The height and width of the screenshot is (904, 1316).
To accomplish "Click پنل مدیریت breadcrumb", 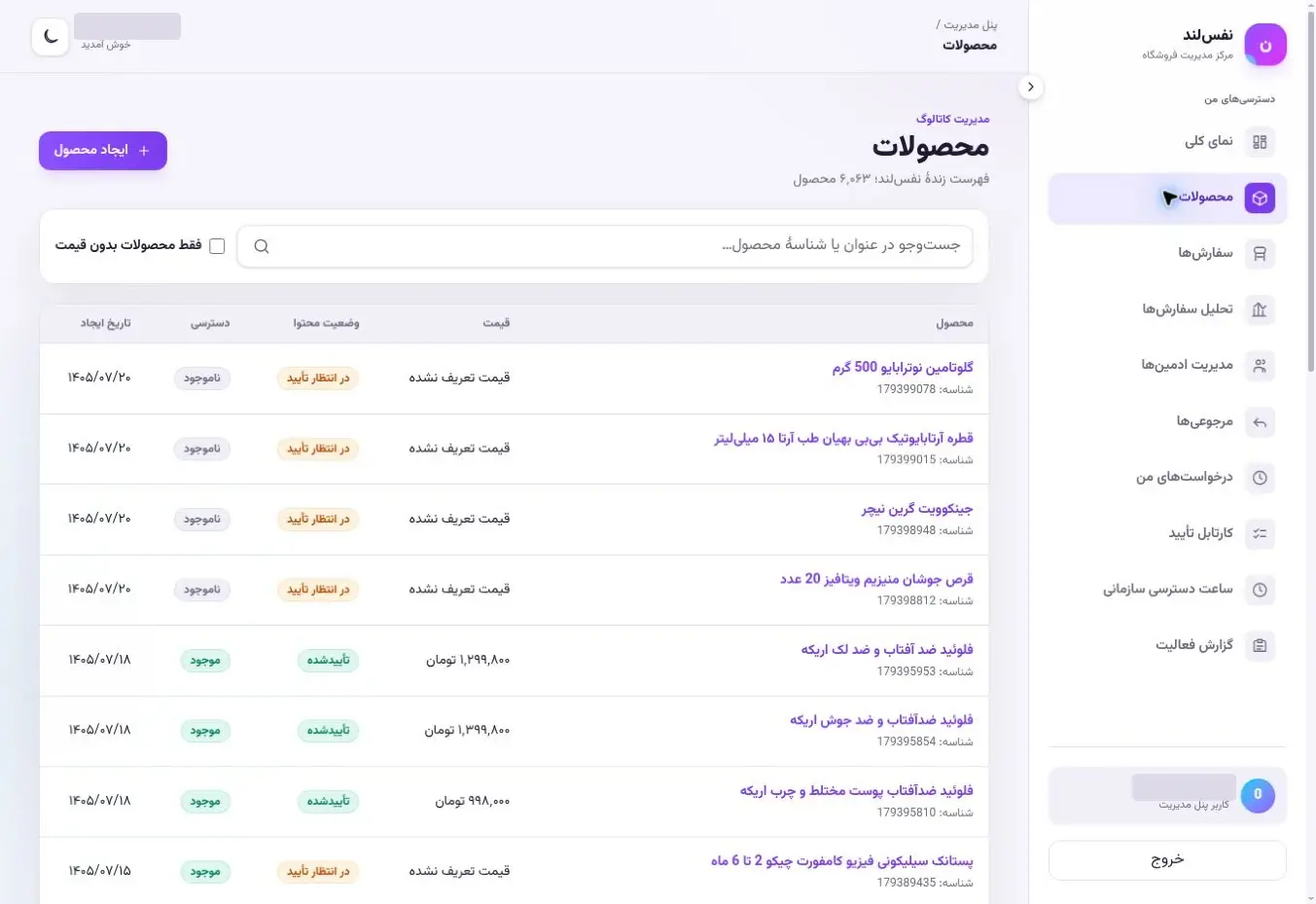I will click(971, 25).
